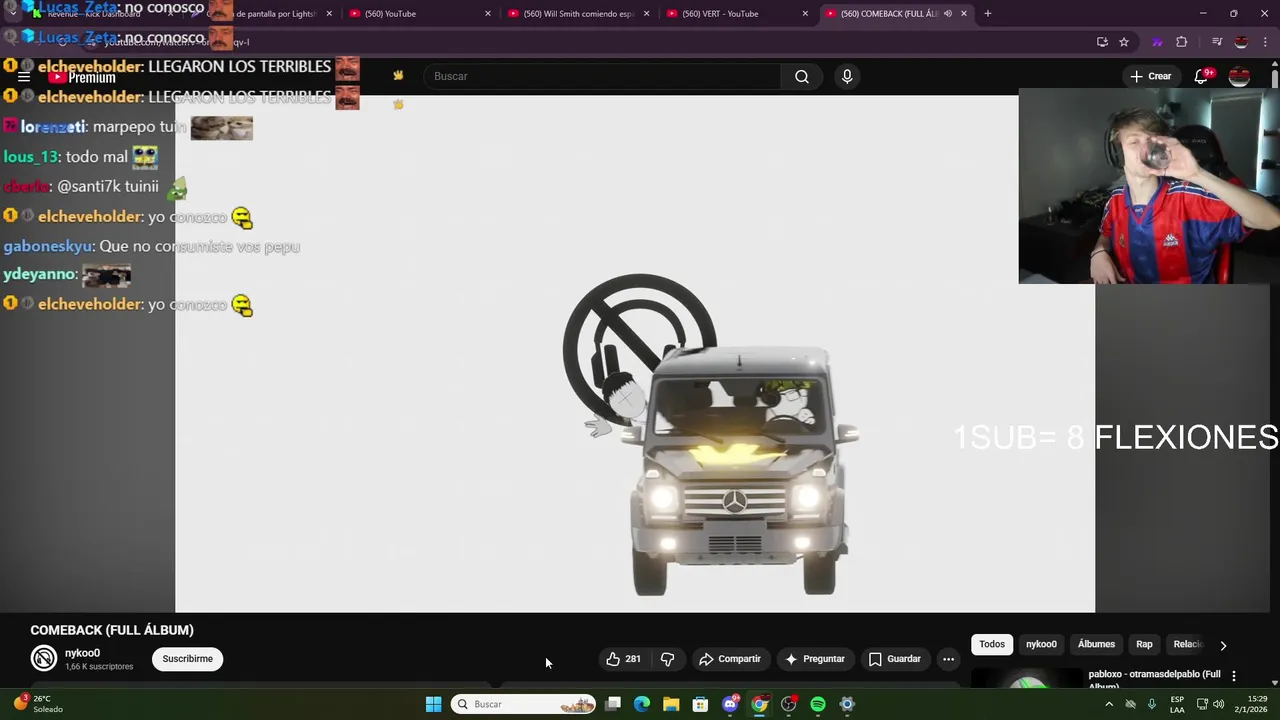Click pabloxo - otramasdelpablo video title
This screenshot has height=720, width=1280.
(1154, 679)
